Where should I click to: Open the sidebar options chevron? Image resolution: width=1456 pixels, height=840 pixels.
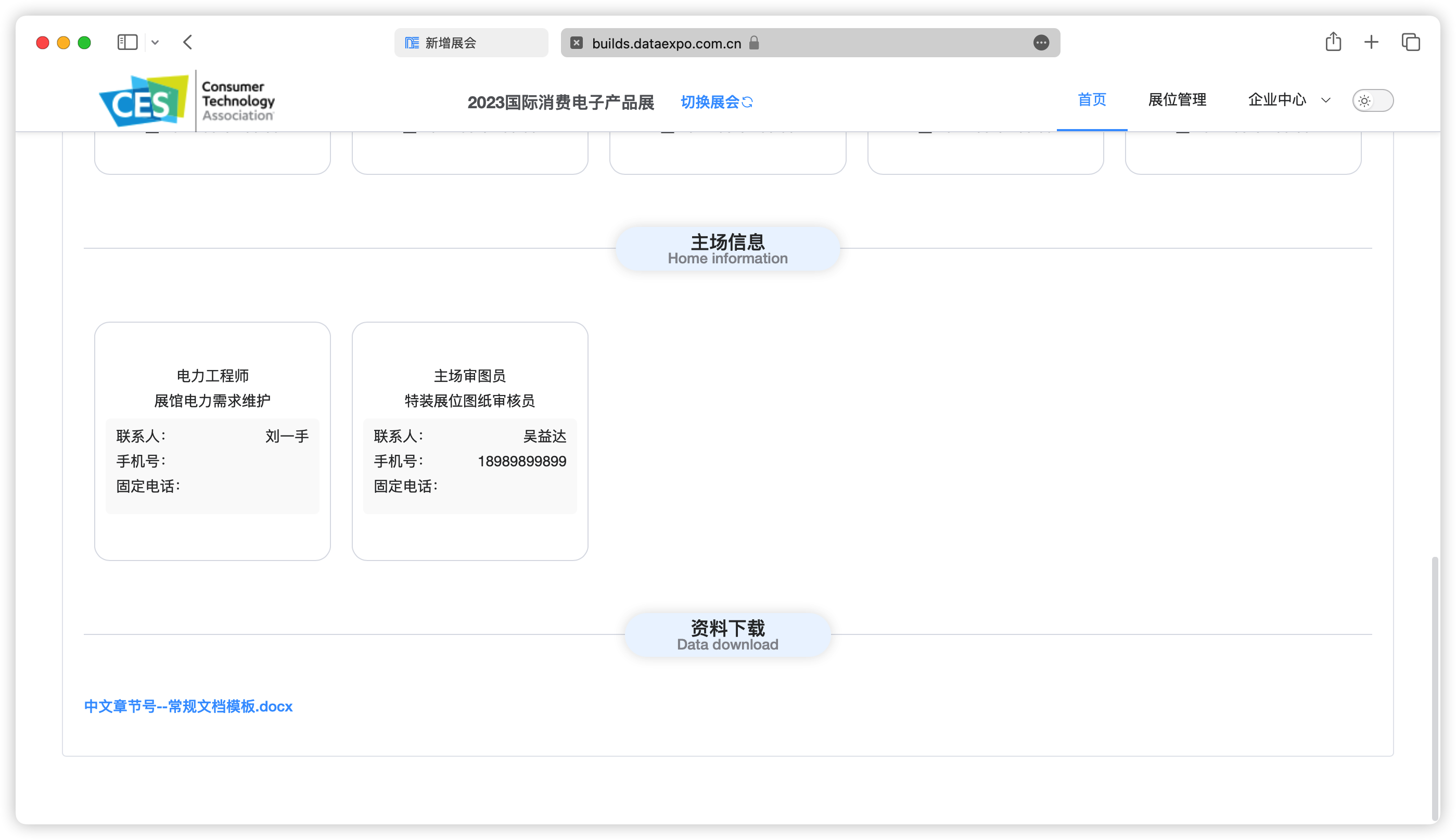(155, 43)
